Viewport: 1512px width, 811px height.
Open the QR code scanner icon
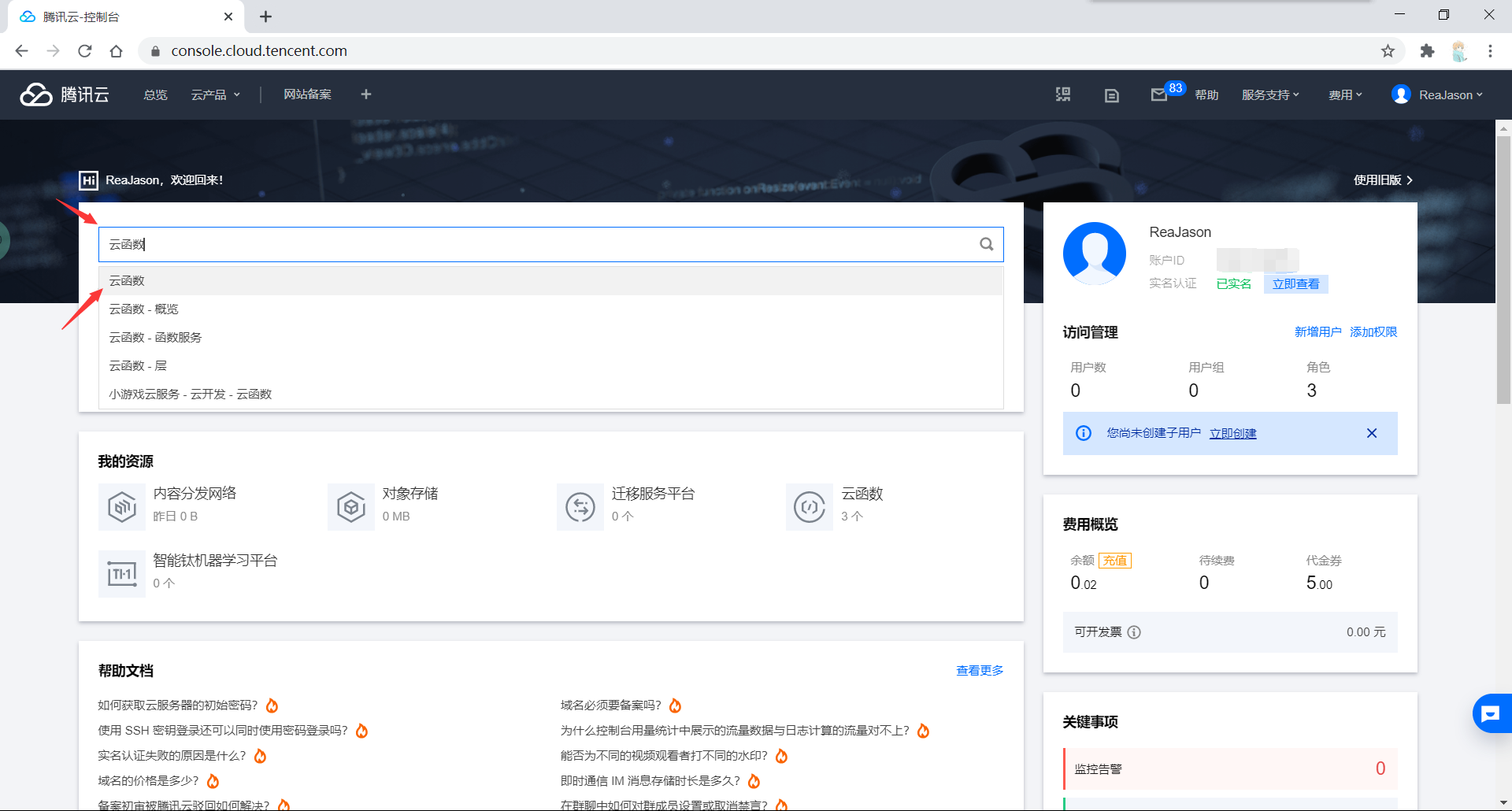(x=1063, y=94)
